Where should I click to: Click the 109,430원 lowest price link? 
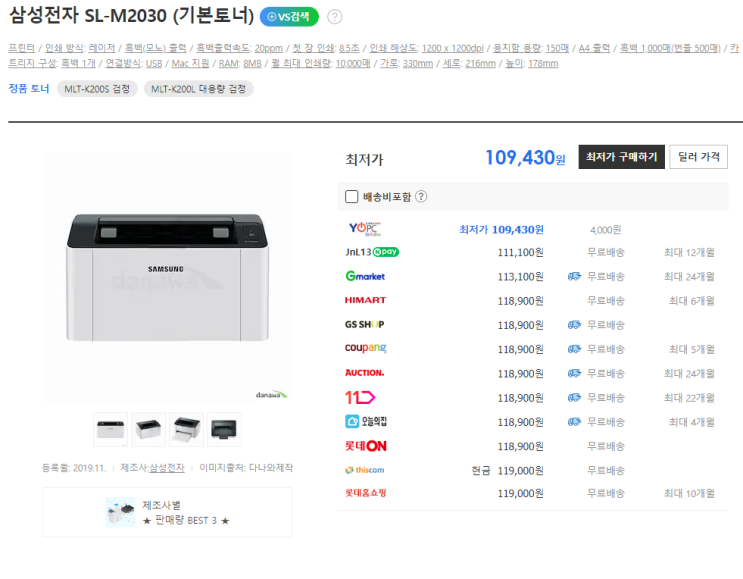pyautogui.click(x=525, y=158)
